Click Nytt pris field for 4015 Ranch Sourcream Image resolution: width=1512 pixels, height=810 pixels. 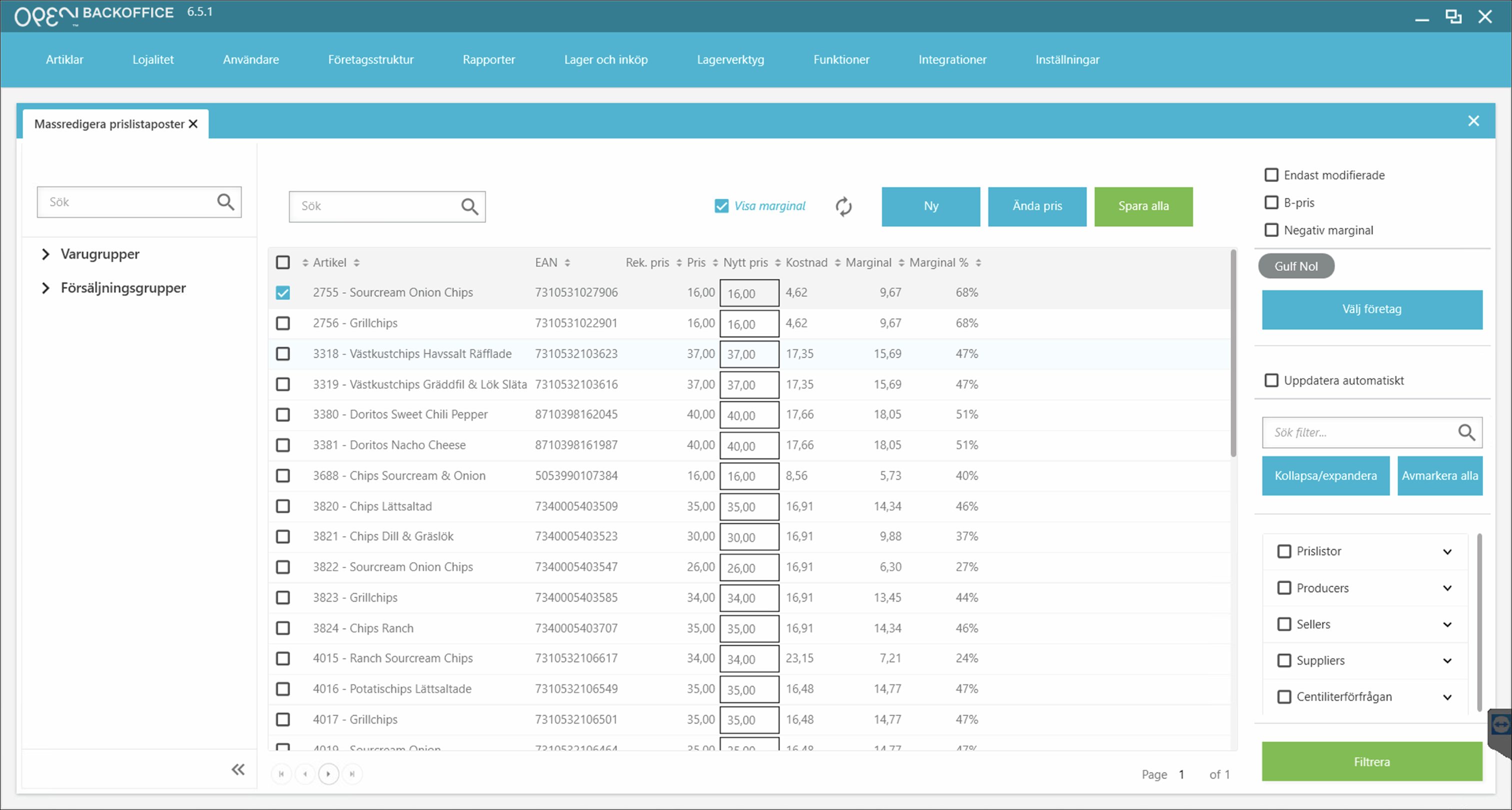[x=749, y=659]
